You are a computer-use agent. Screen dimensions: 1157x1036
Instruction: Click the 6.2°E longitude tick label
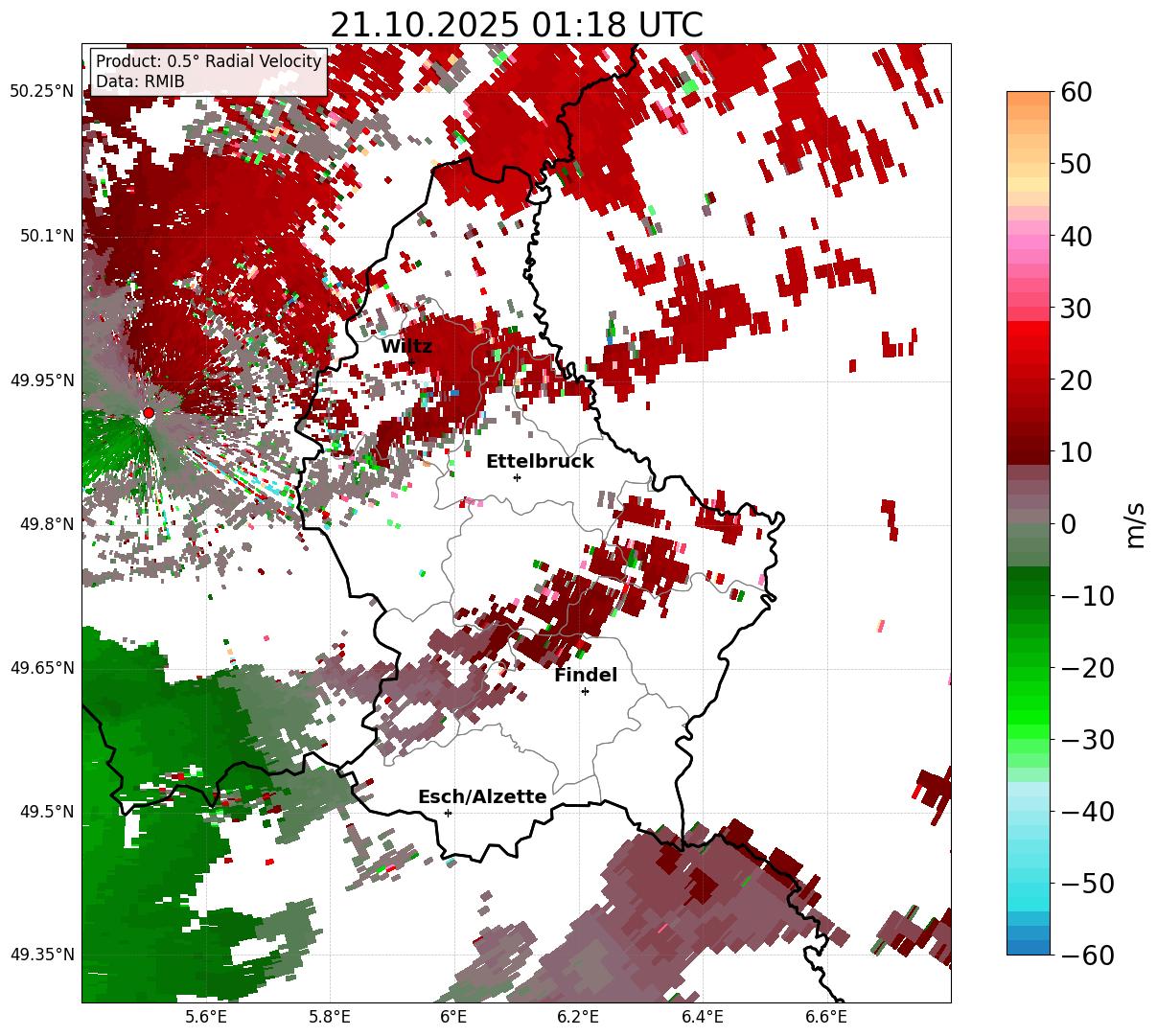tap(578, 1017)
